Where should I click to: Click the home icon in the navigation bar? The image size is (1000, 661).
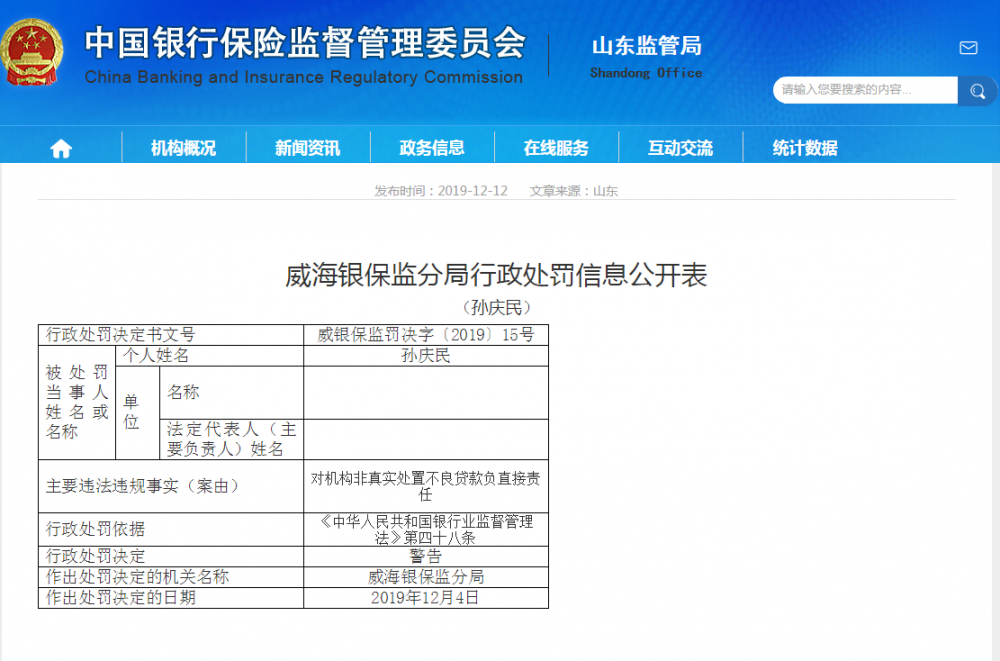(61, 146)
